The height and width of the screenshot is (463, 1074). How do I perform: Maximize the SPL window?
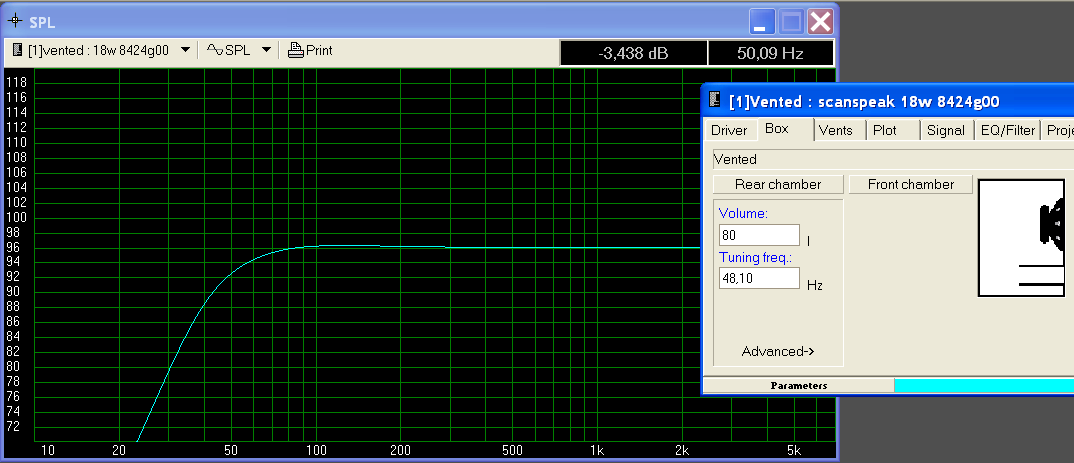coord(791,22)
